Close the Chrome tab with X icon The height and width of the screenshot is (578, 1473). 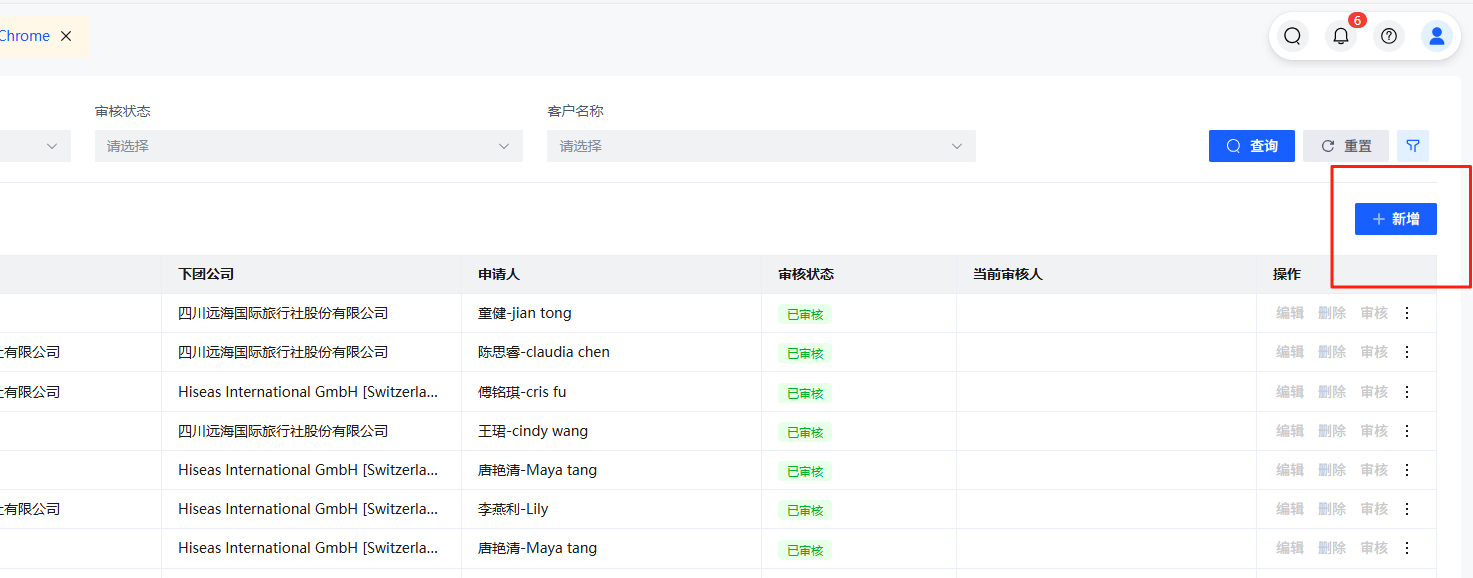coord(66,36)
